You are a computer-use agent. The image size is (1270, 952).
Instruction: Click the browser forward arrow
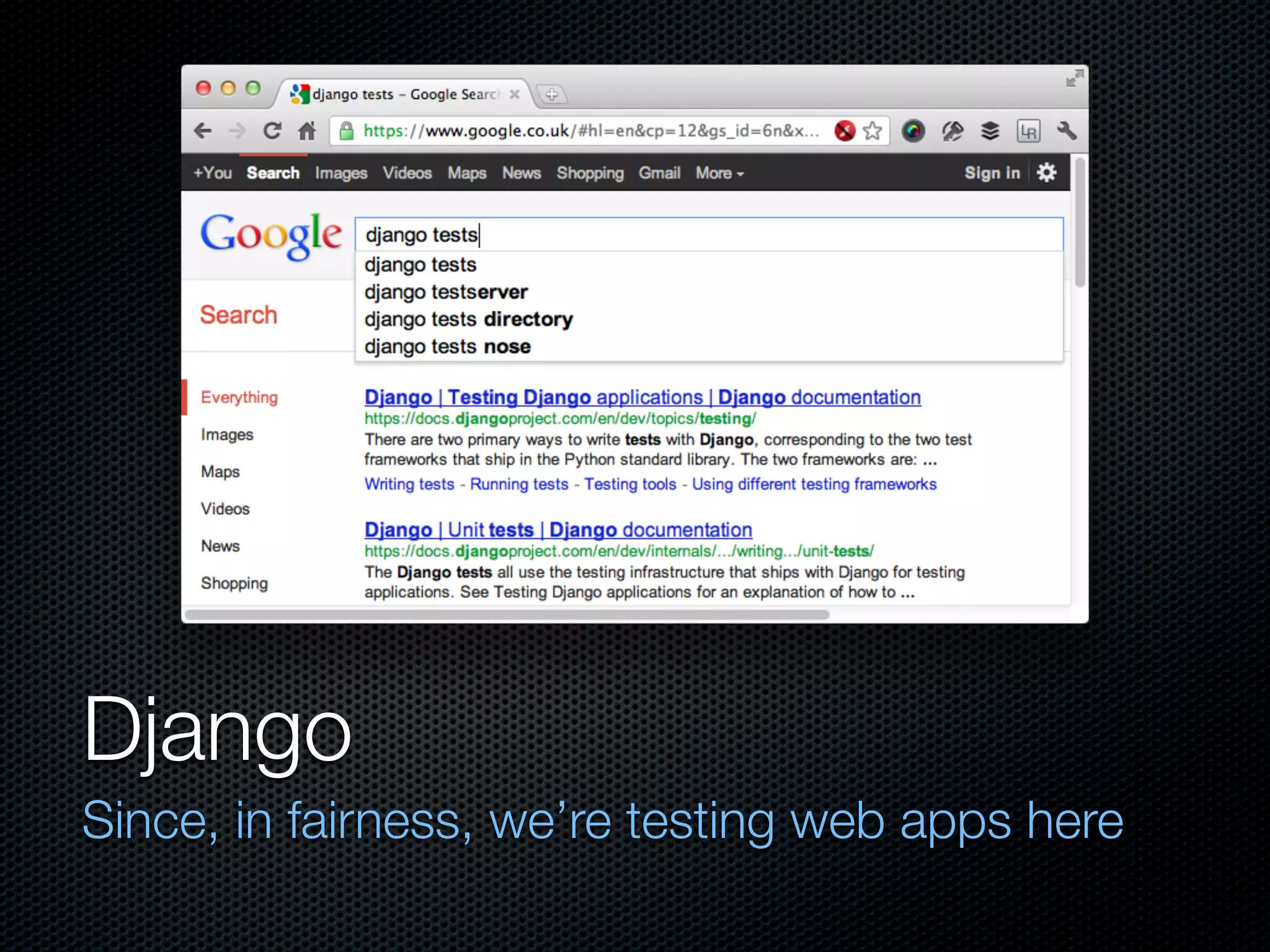point(237,131)
